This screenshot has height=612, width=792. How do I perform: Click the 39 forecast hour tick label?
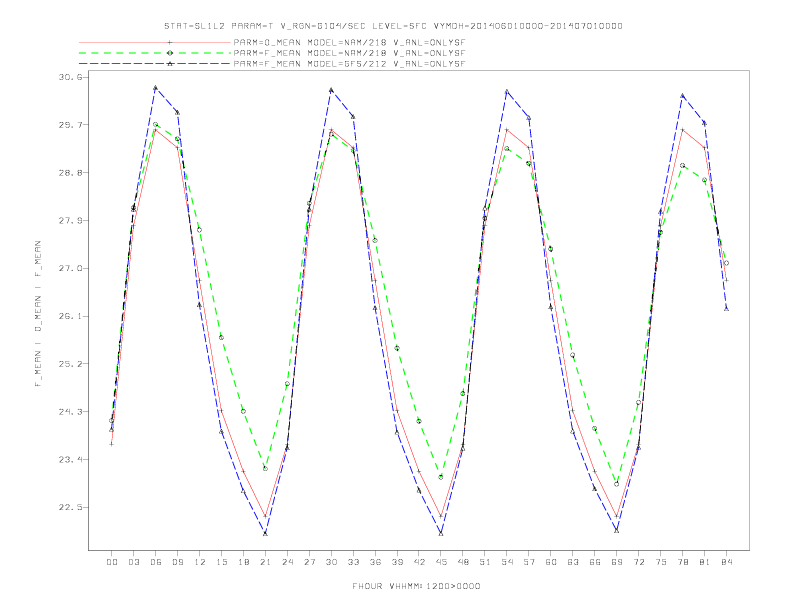(x=398, y=562)
